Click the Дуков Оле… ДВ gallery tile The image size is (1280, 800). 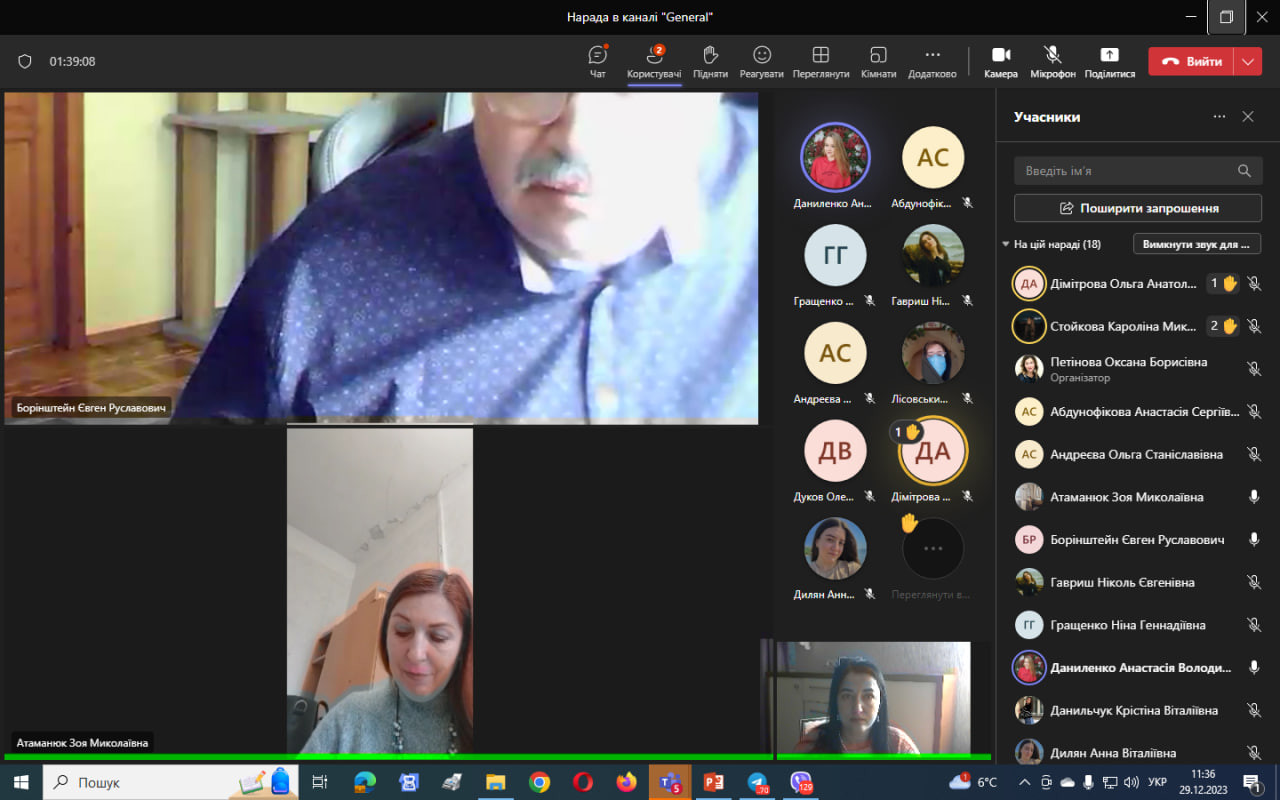tap(835, 460)
